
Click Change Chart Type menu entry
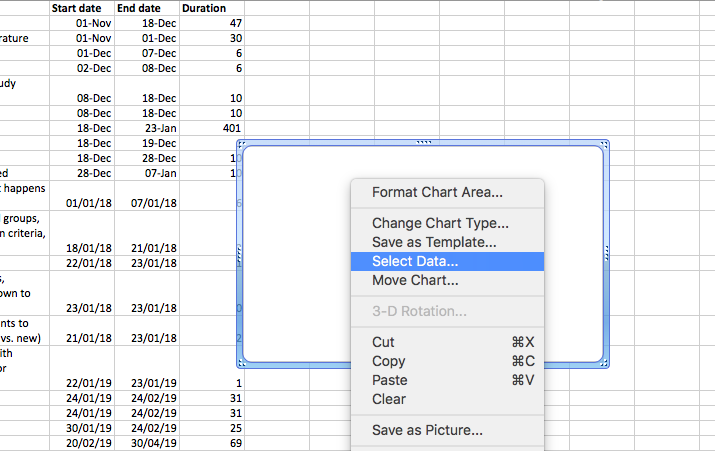pyautogui.click(x=440, y=224)
